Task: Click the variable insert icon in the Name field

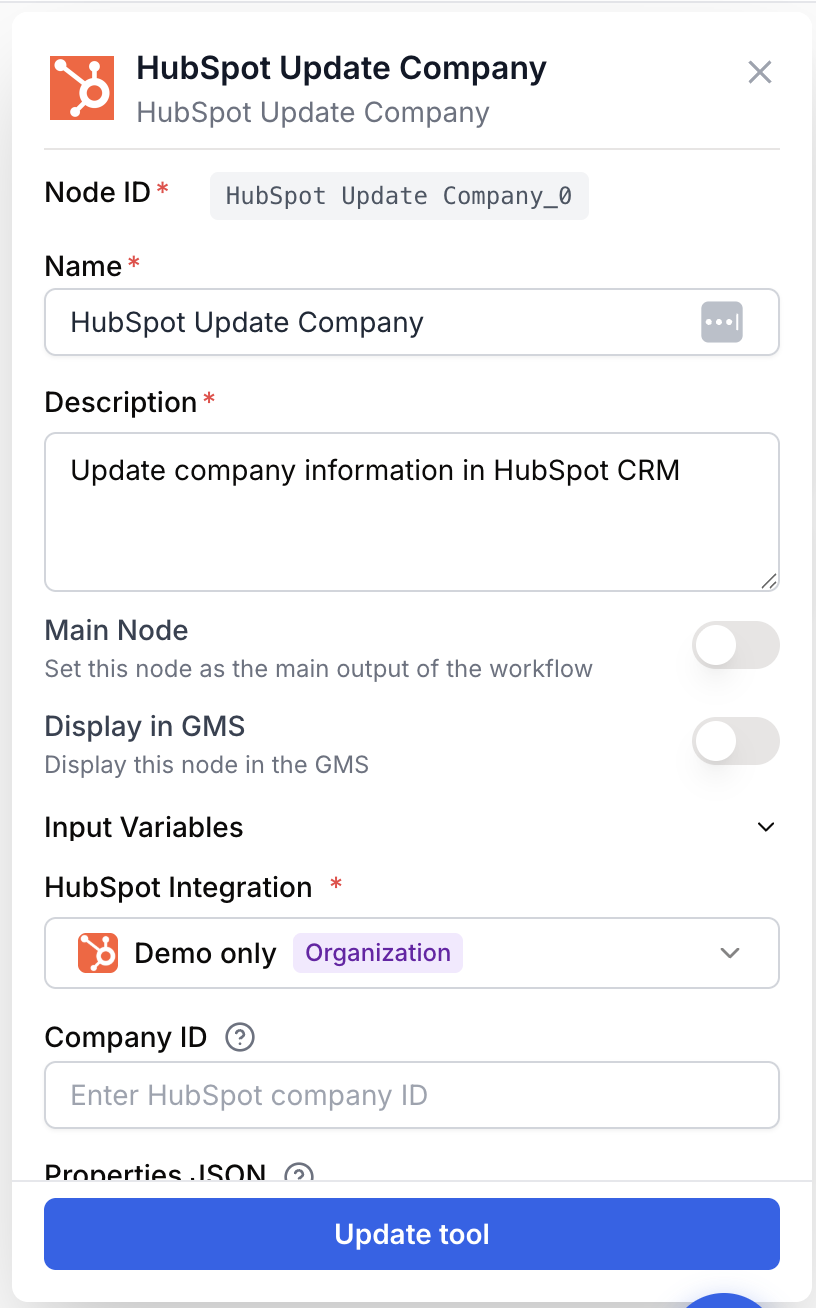Action: click(722, 322)
